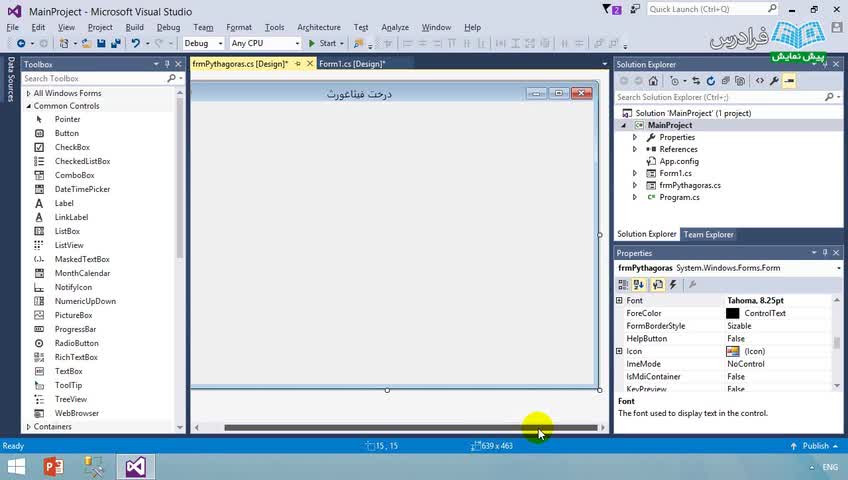The width and height of the screenshot is (848, 480).
Task: Click the Refresh icon in Solution Explorer
Action: point(711,81)
